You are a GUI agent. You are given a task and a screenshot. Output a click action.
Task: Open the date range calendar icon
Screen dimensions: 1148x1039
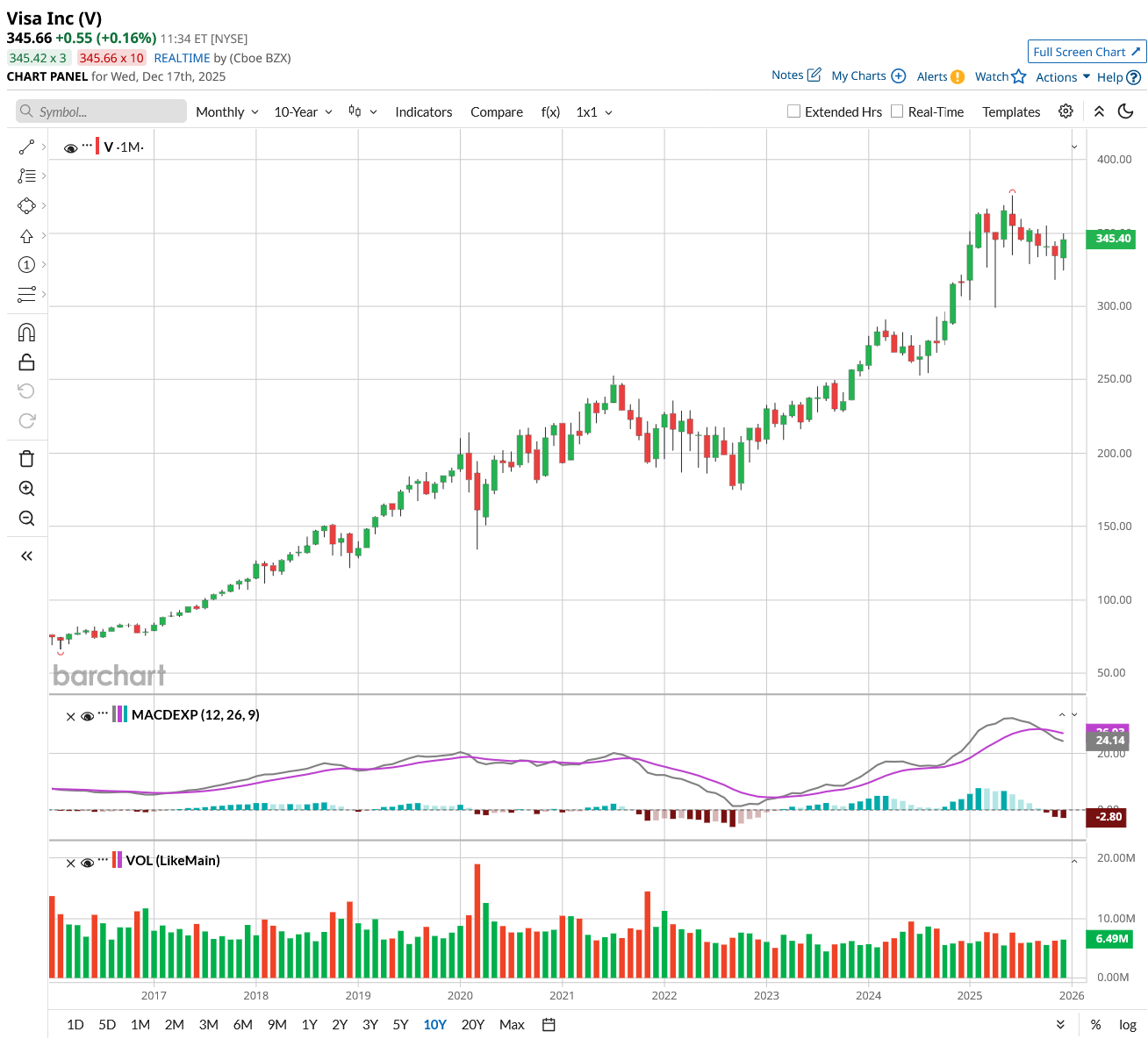pyautogui.click(x=549, y=1024)
